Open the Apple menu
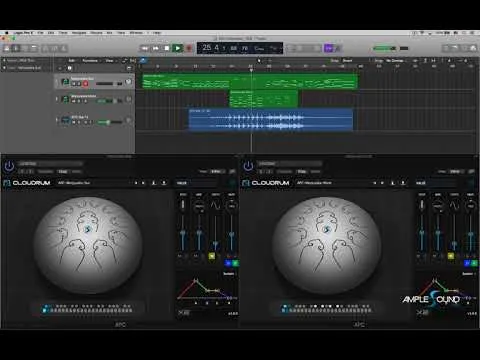The image size is (480, 360). coord(6,33)
